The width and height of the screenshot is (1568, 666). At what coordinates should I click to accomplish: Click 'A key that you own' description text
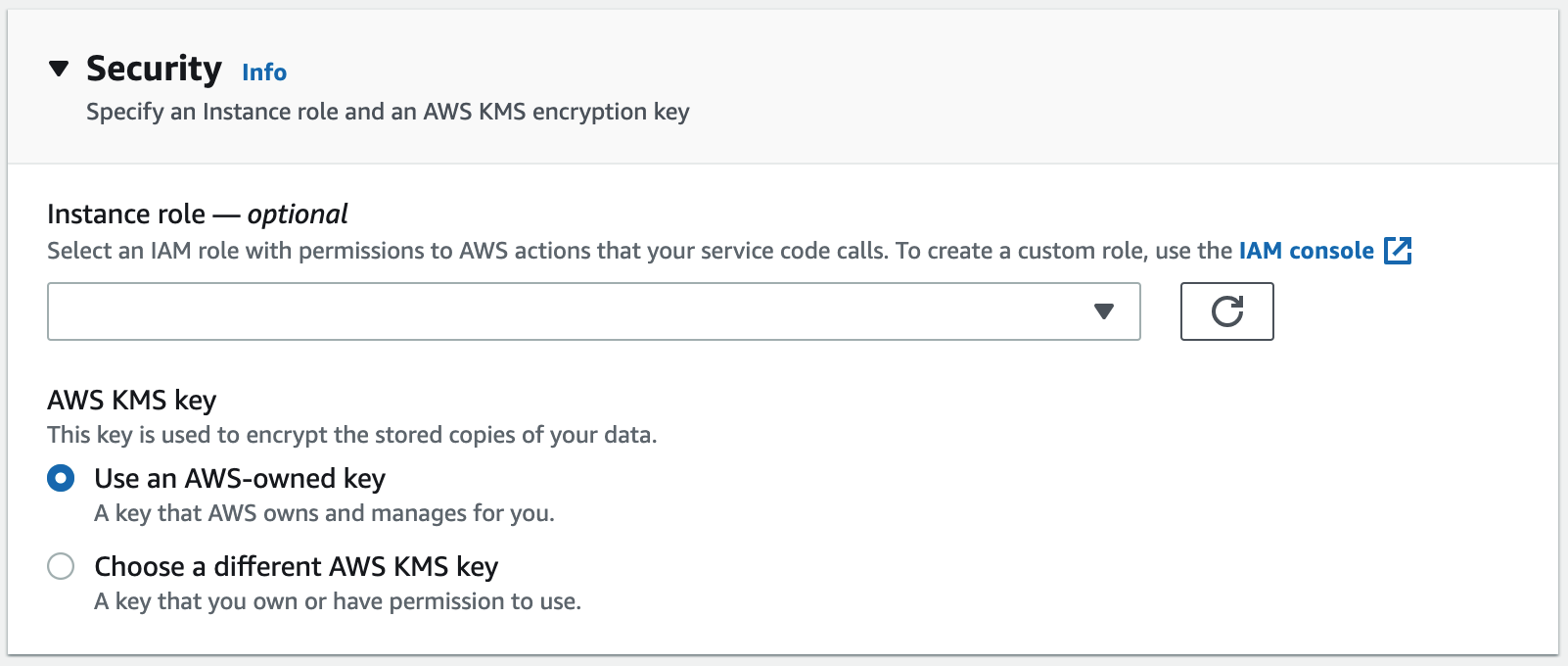point(338,601)
